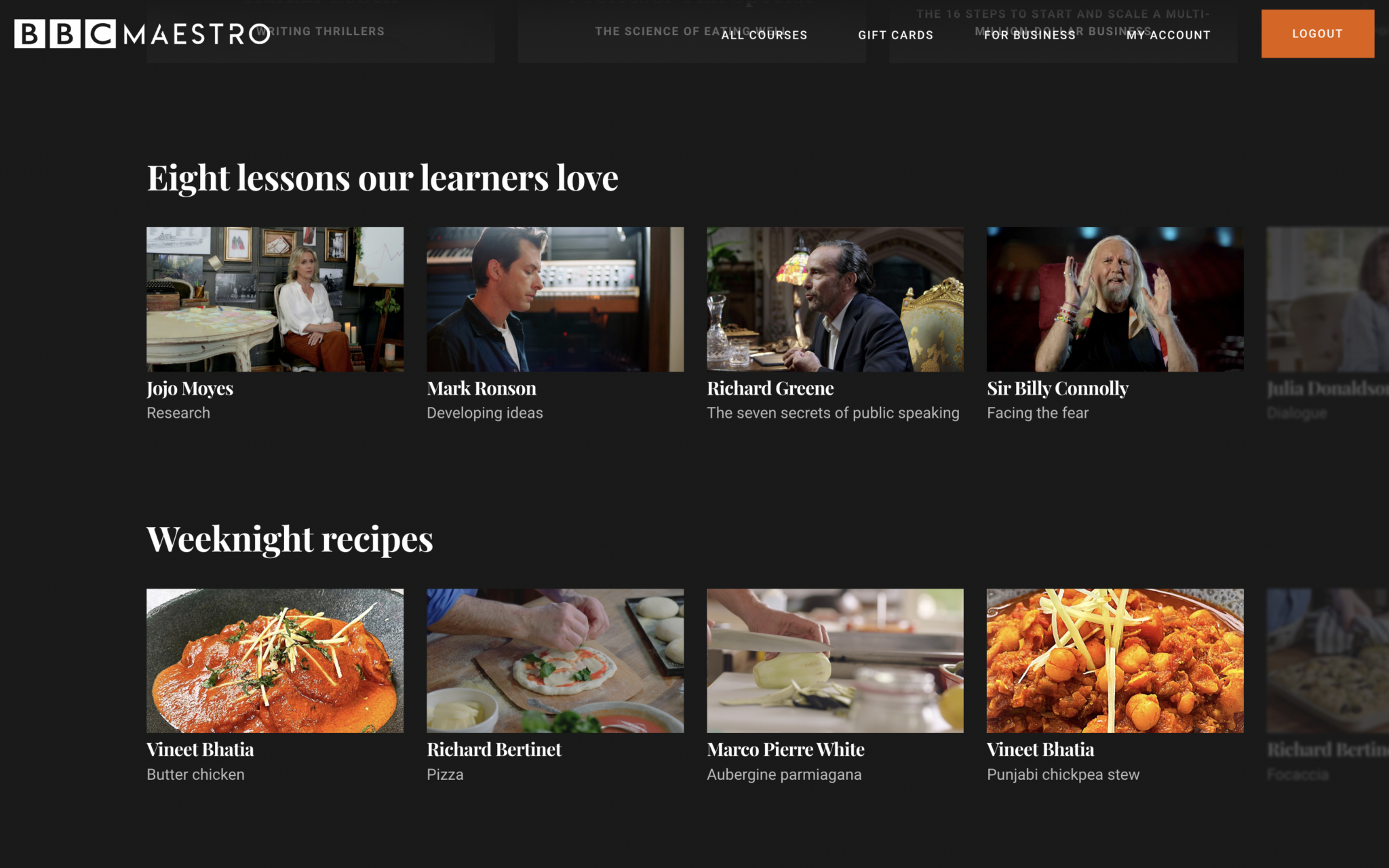The height and width of the screenshot is (868, 1389).
Task: Open Sir Billy Connolly lesson thumbnail
Action: pos(1115,299)
